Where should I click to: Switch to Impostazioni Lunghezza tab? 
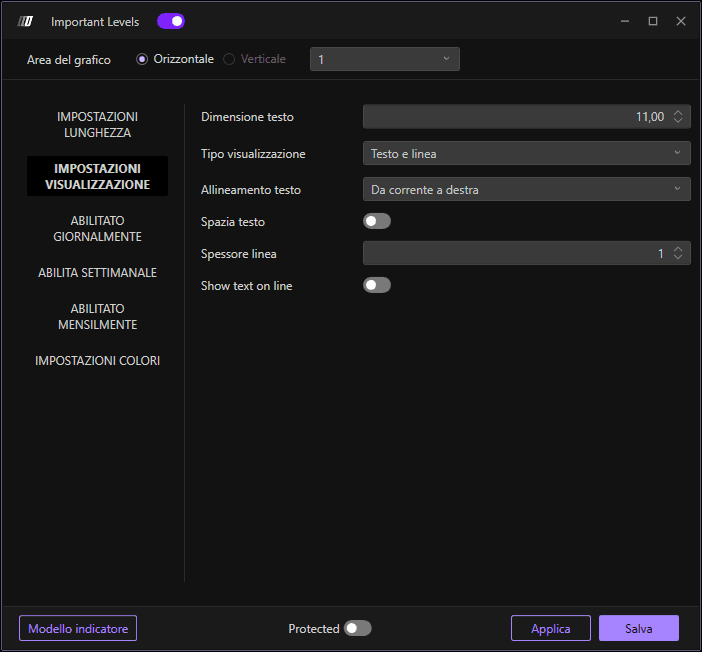click(97, 124)
